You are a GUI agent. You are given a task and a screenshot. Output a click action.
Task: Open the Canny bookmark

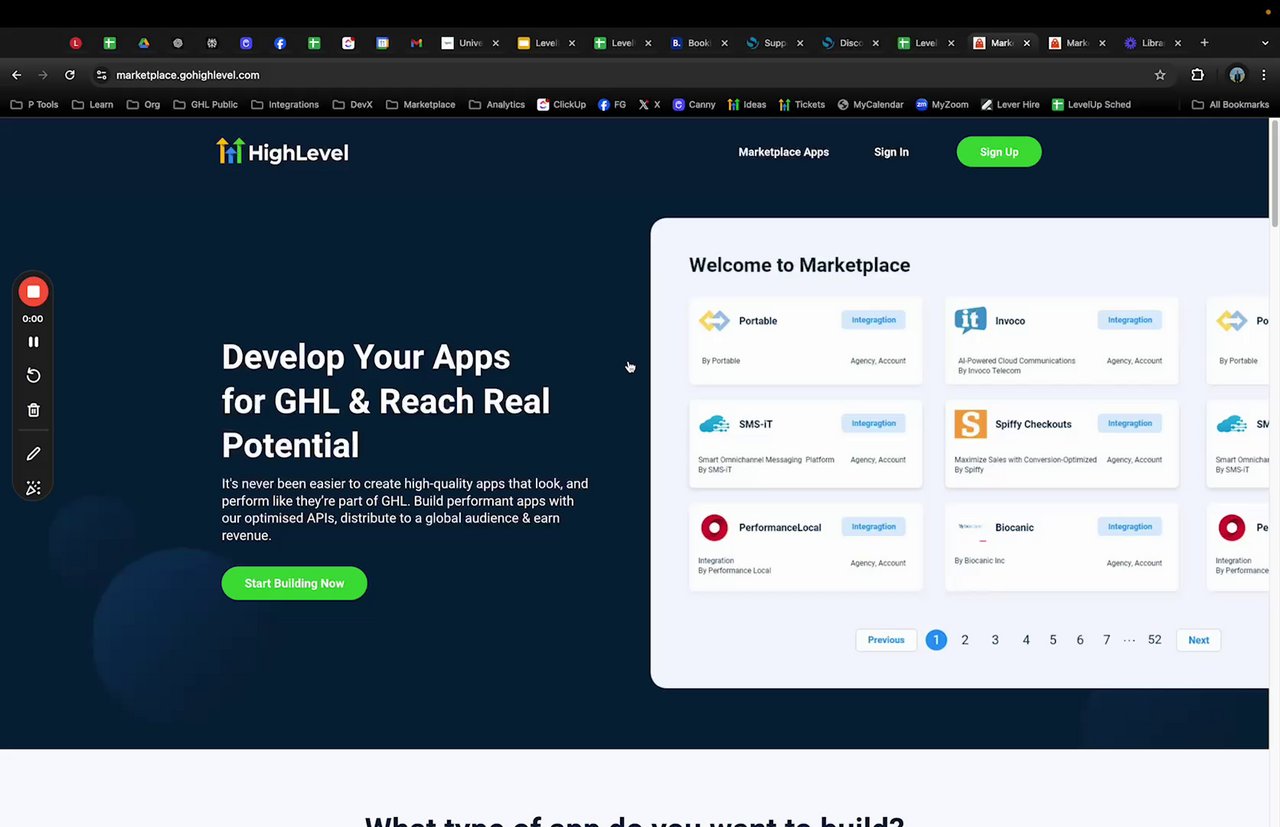click(694, 104)
